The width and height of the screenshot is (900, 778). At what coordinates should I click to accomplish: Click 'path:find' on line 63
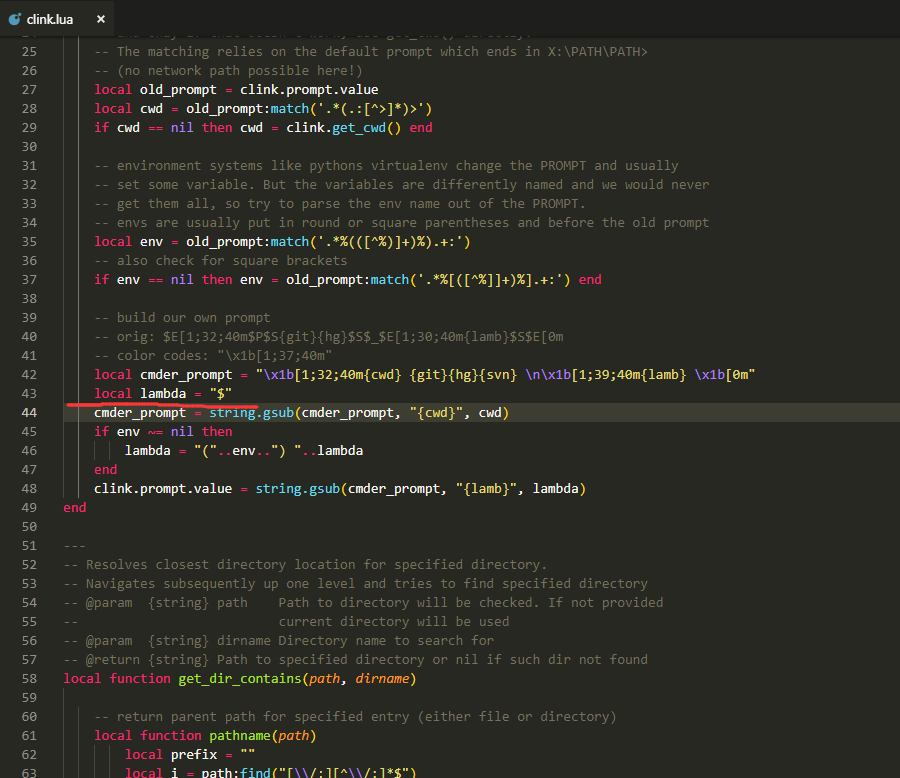click(x=236, y=772)
